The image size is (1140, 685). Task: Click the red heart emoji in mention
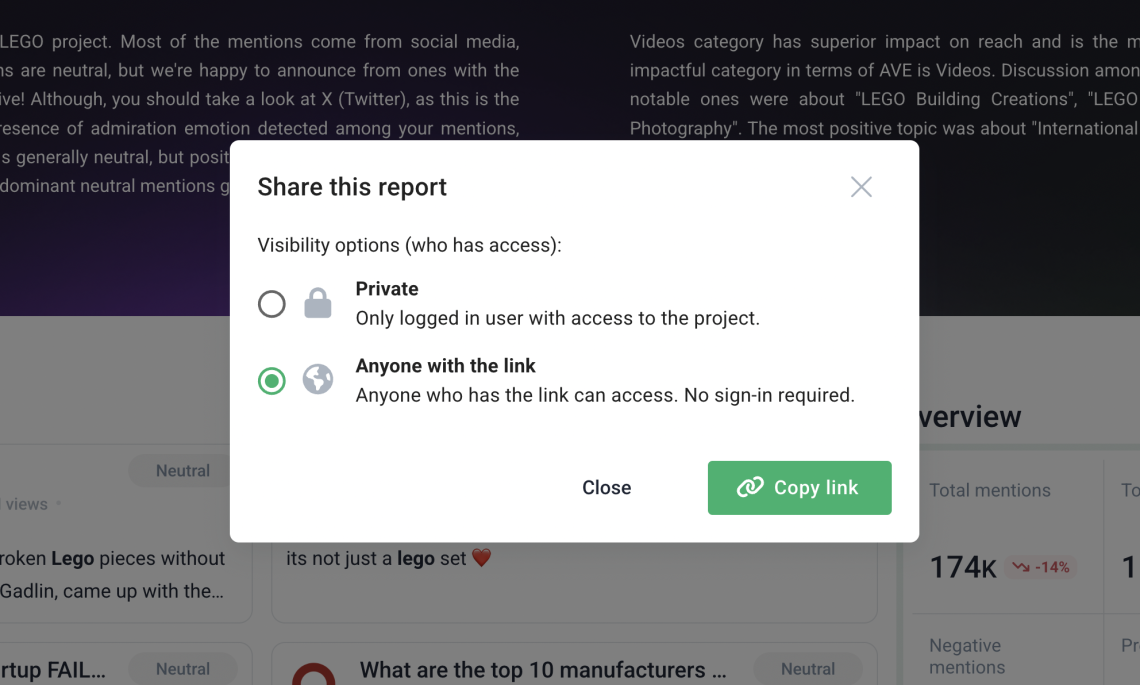point(481,558)
